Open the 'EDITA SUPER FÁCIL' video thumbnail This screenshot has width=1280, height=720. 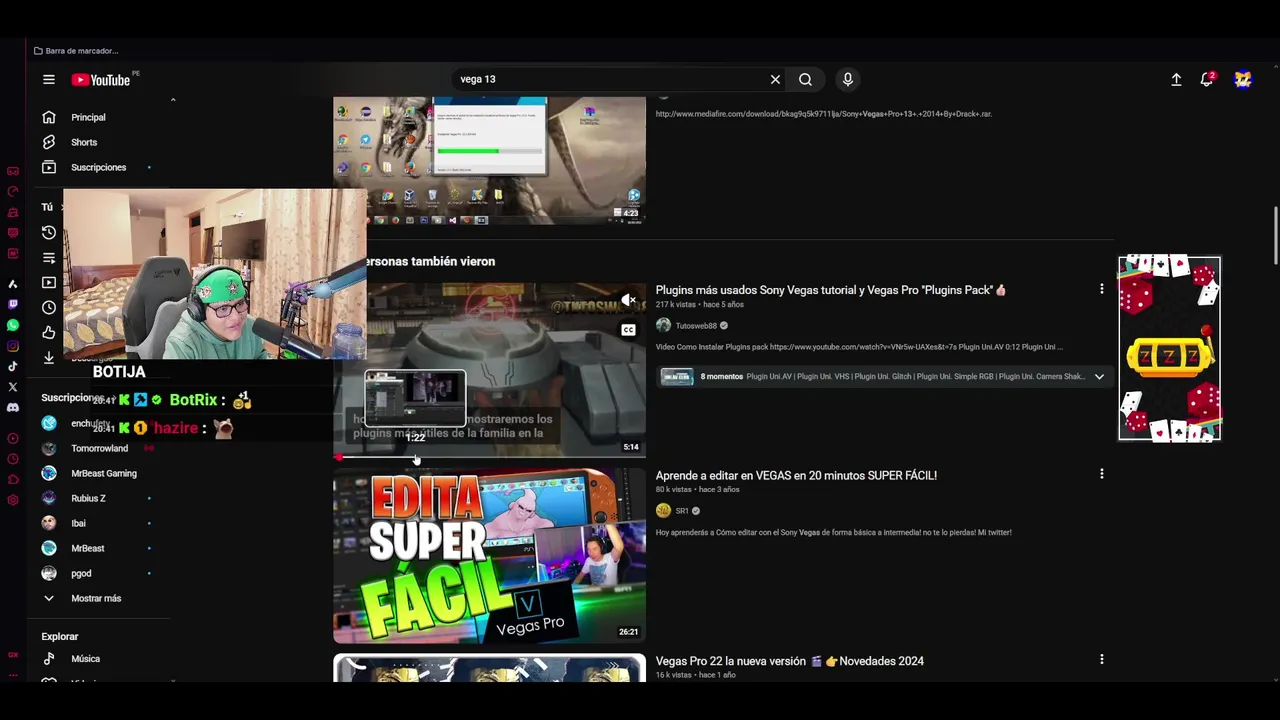490,555
